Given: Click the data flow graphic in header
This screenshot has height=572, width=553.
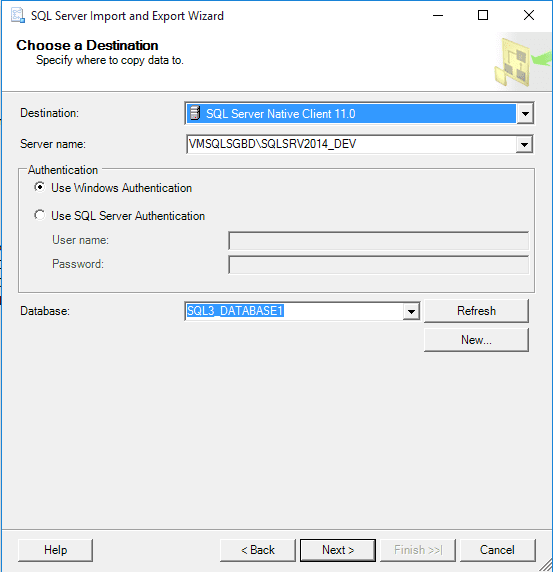Looking at the screenshot, I should (523, 61).
